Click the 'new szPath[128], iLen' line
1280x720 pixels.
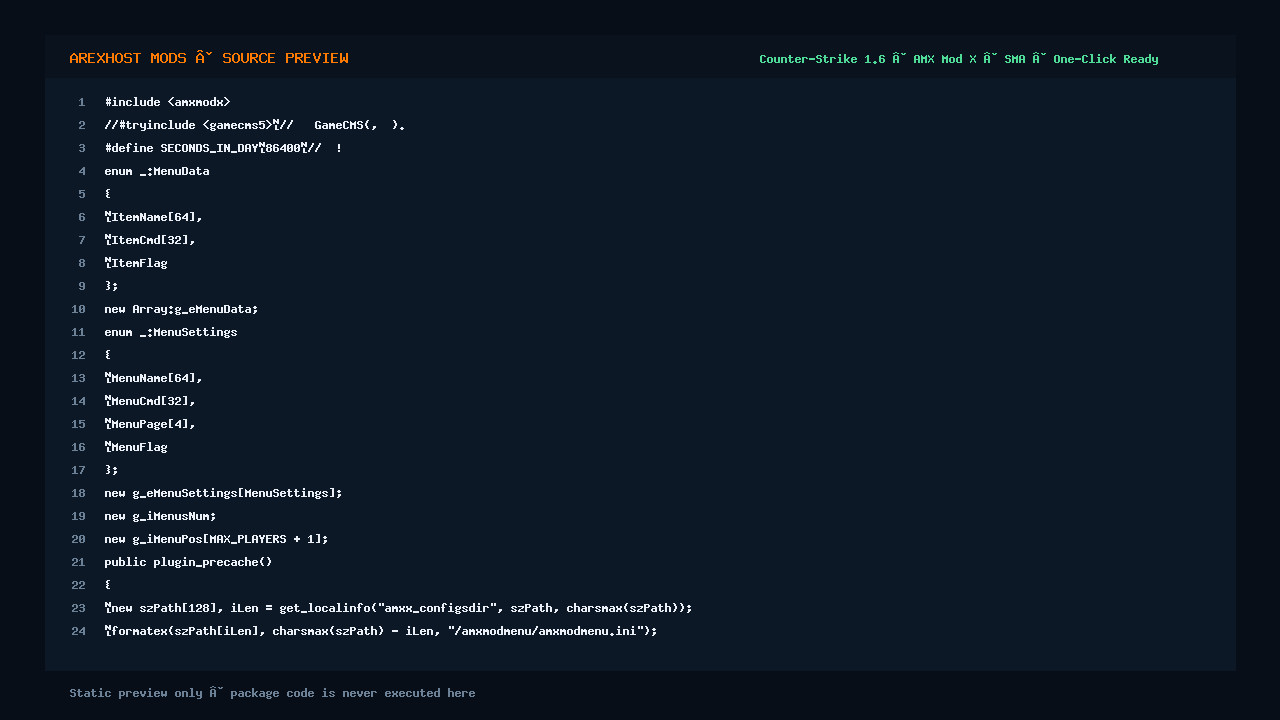[398, 608]
